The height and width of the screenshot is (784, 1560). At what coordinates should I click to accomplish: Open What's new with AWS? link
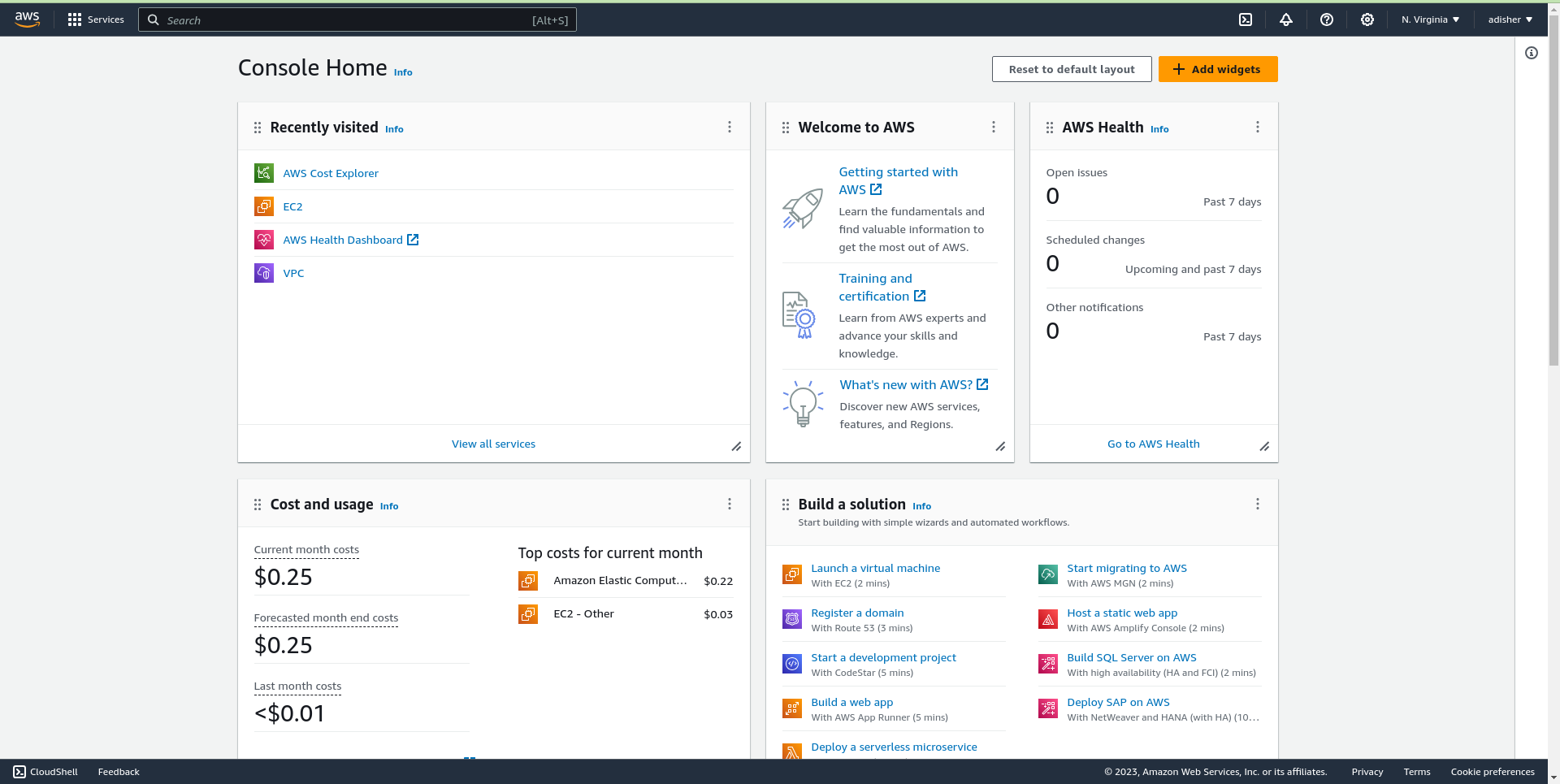(x=914, y=384)
